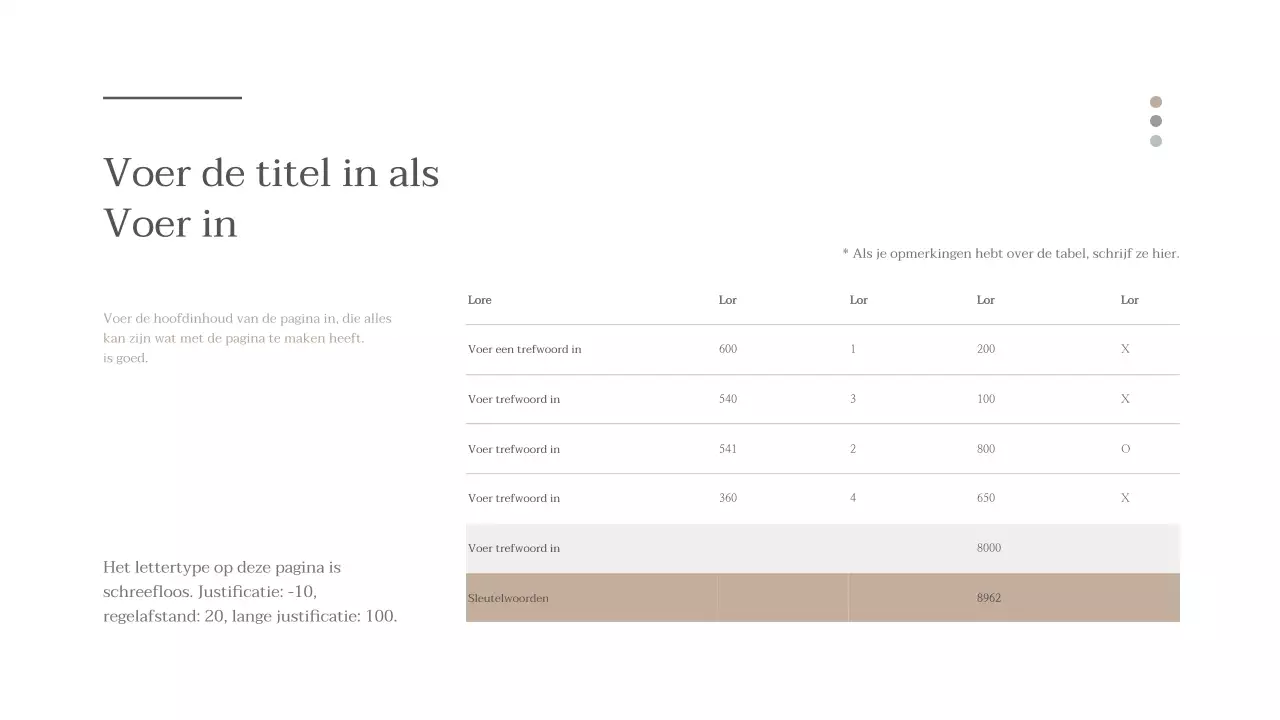Select the O mark in the 541 row
The image size is (1280, 720).
1125,449
